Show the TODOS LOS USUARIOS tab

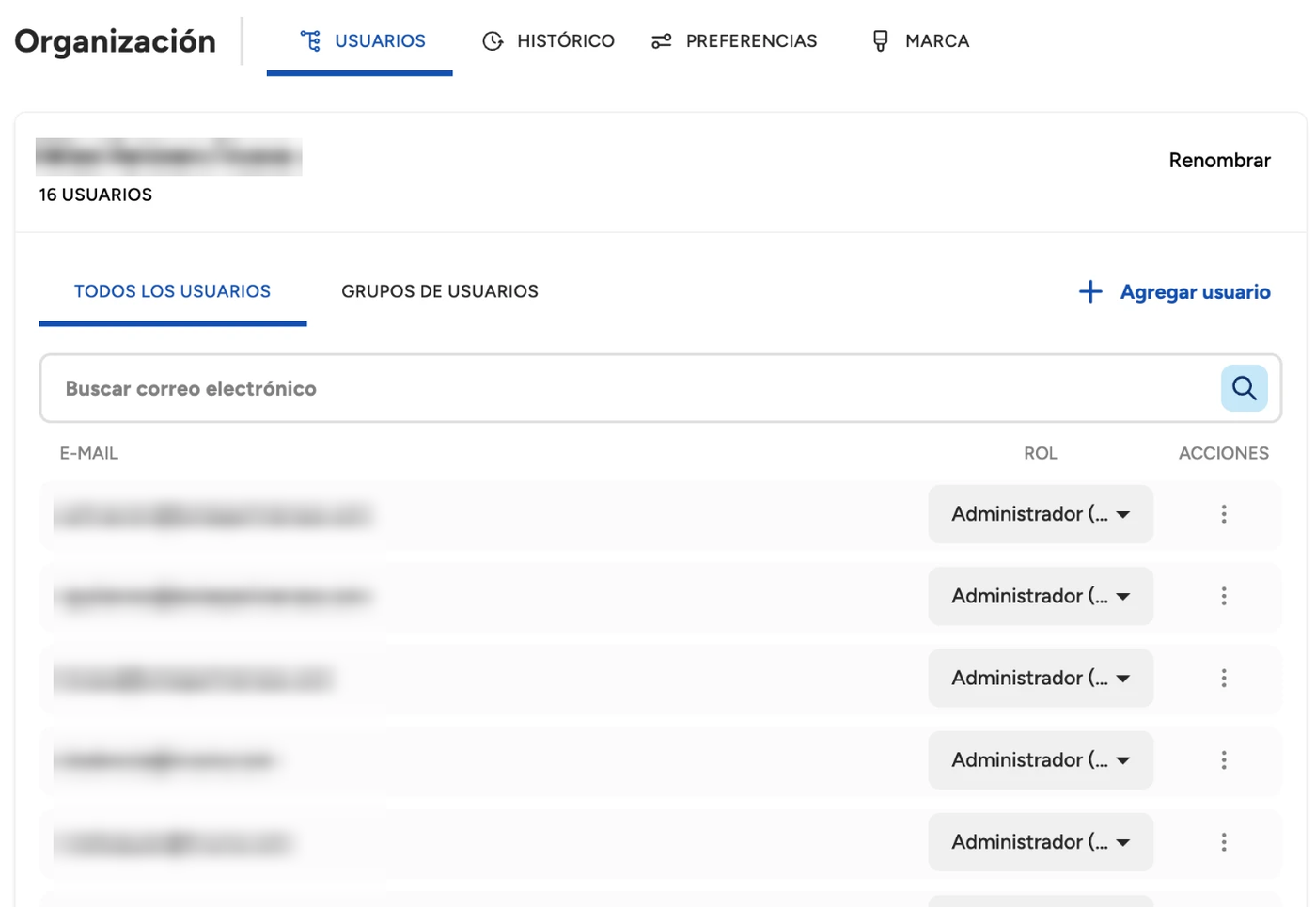[x=173, y=291]
